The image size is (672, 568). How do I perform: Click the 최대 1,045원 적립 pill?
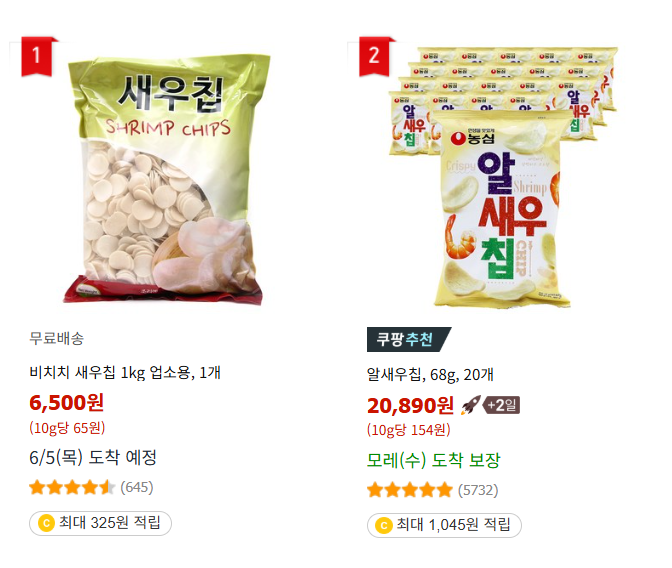tap(444, 526)
